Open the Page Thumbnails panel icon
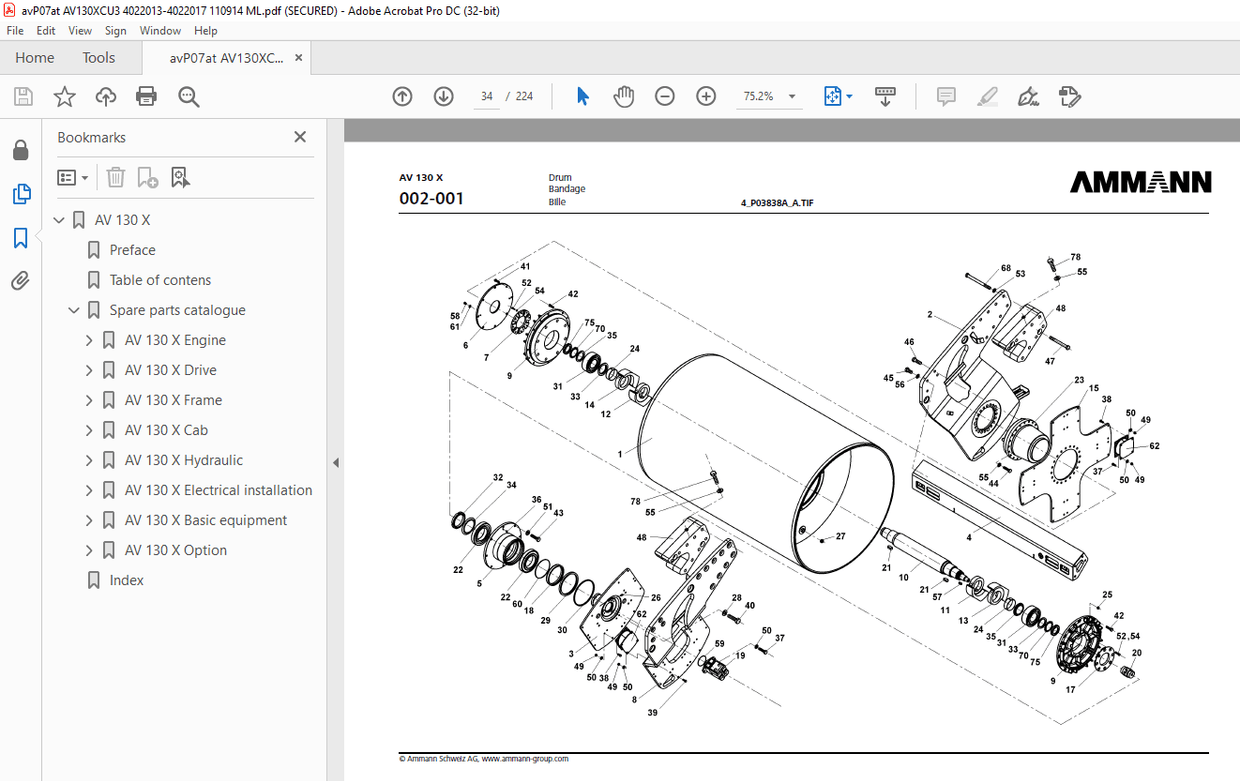Screen dimensions: 1240x781 [x=21, y=194]
